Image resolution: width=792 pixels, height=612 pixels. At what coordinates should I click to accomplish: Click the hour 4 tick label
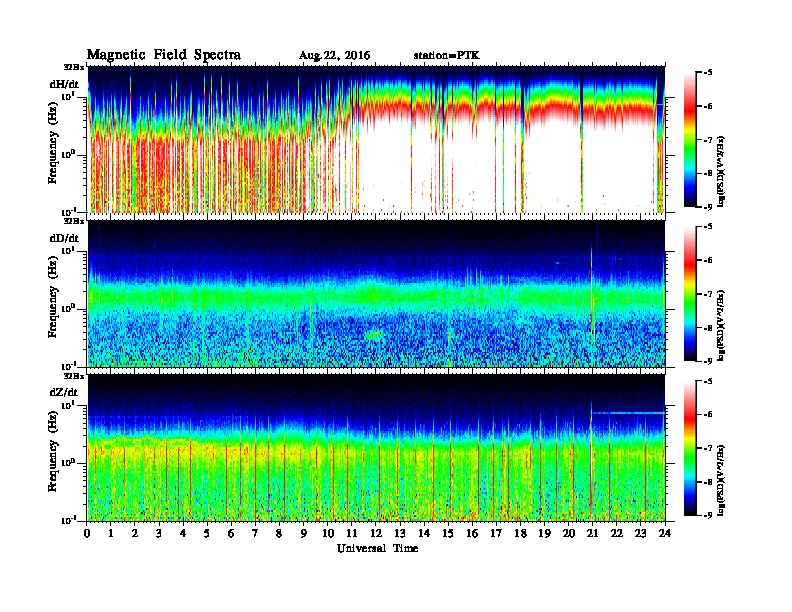pos(183,534)
